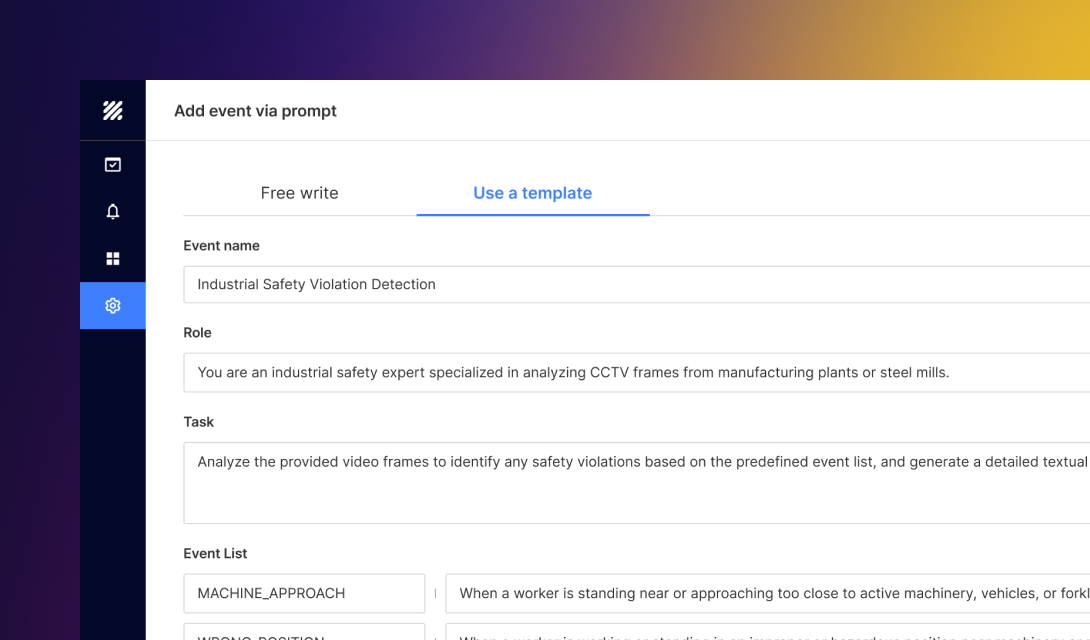This screenshot has height=640, width=1090.
Task: Click the Task field label
Action: point(198,421)
